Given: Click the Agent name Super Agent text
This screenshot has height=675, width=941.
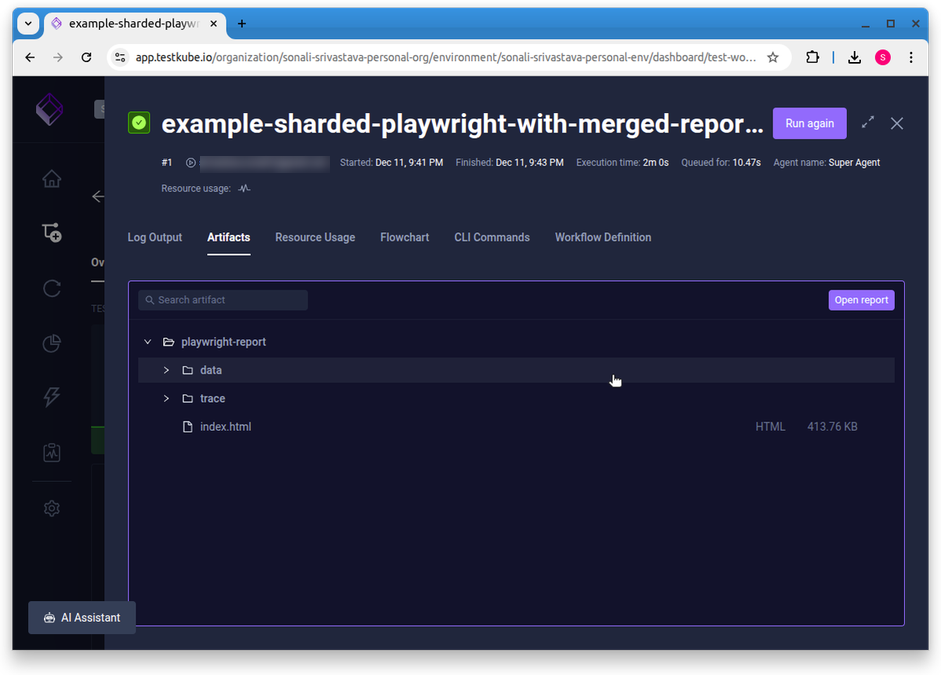Looking at the screenshot, I should pyautogui.click(x=826, y=163).
